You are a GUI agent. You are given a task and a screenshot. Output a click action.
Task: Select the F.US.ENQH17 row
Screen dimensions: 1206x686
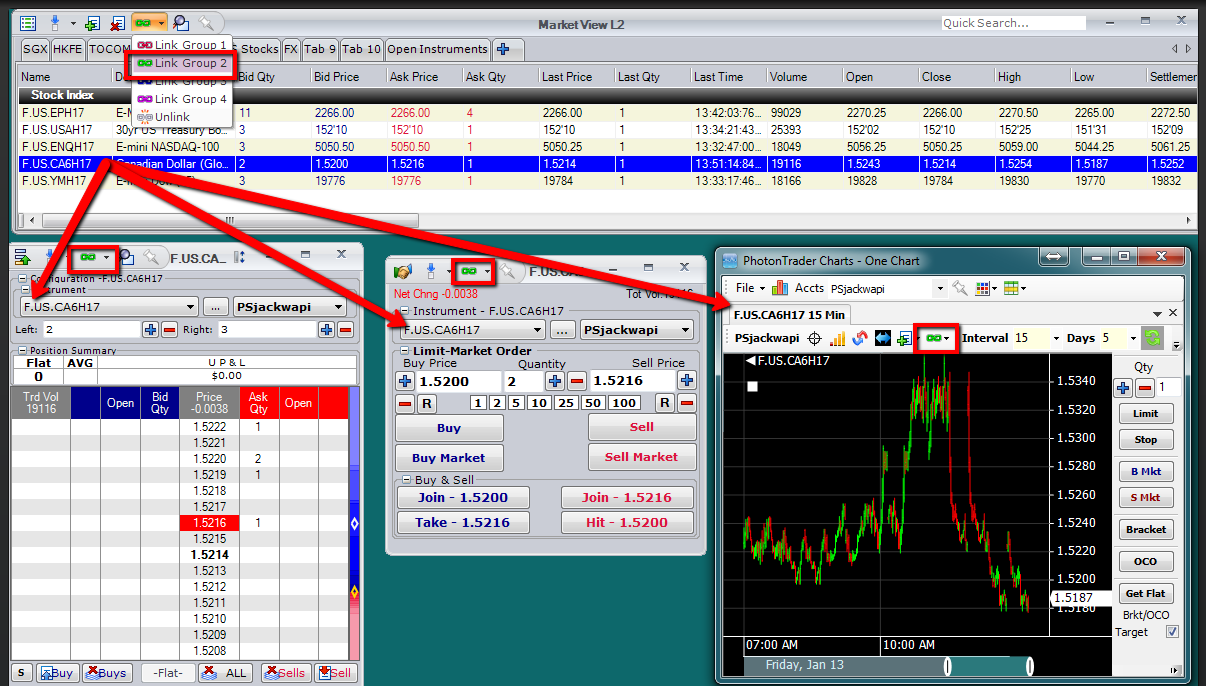pos(606,146)
